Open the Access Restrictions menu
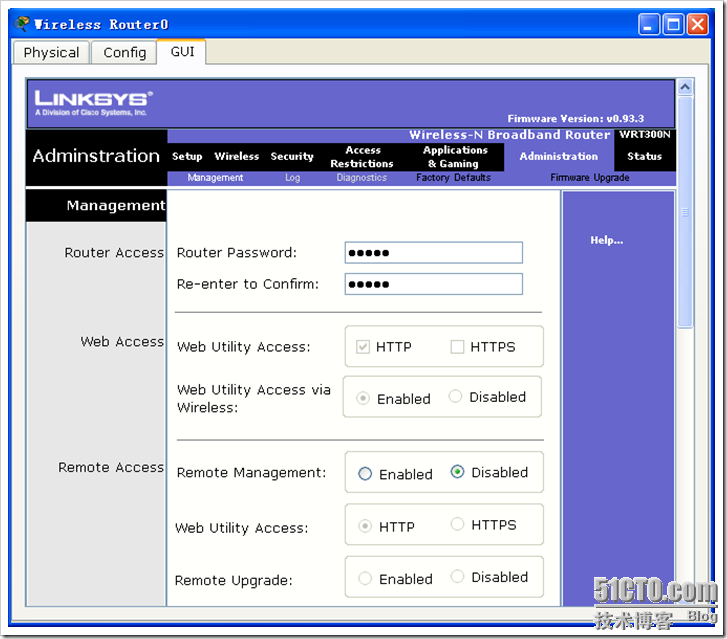The width and height of the screenshot is (727, 639). (362, 157)
